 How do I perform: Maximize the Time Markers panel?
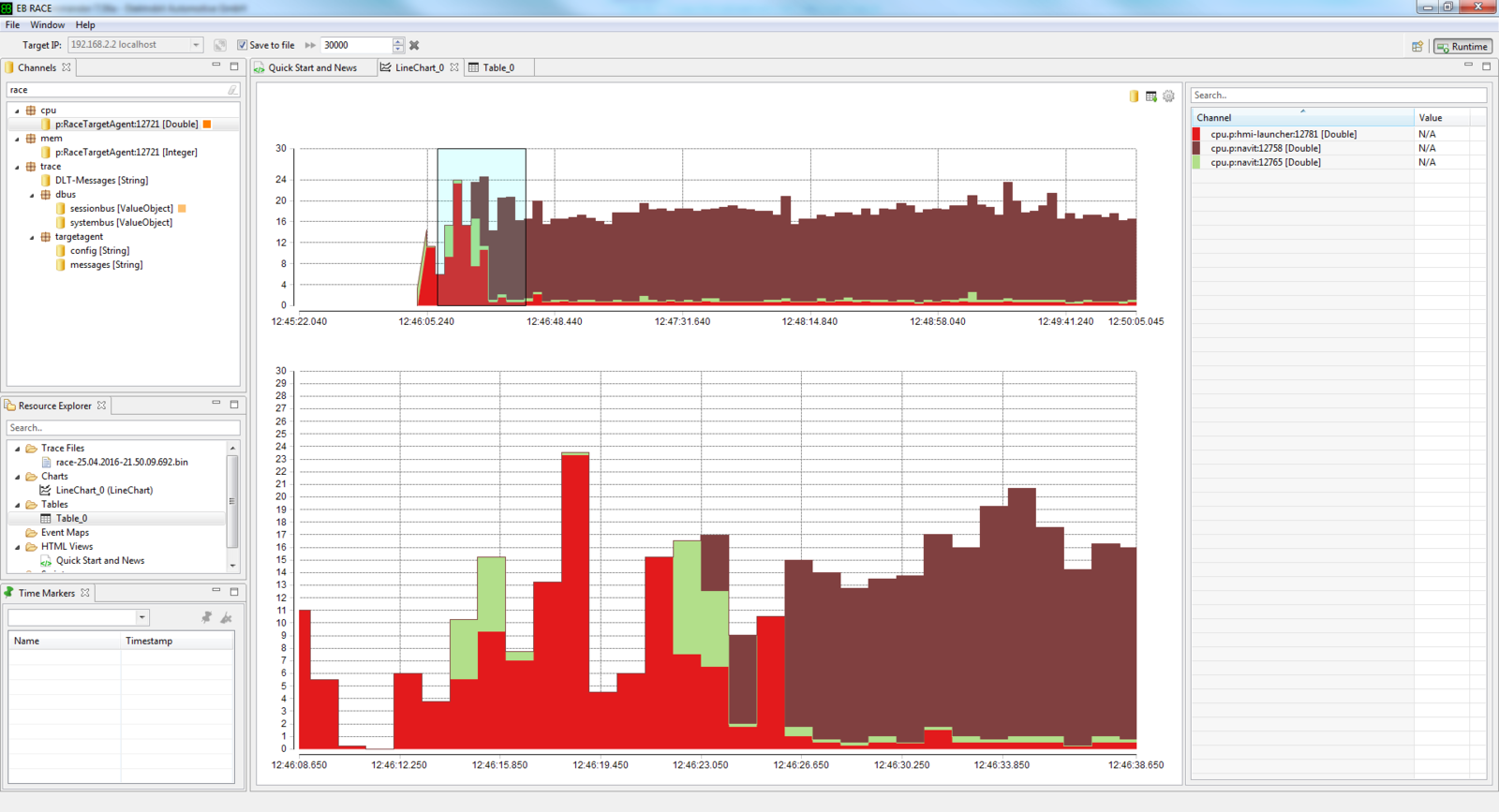point(234,592)
